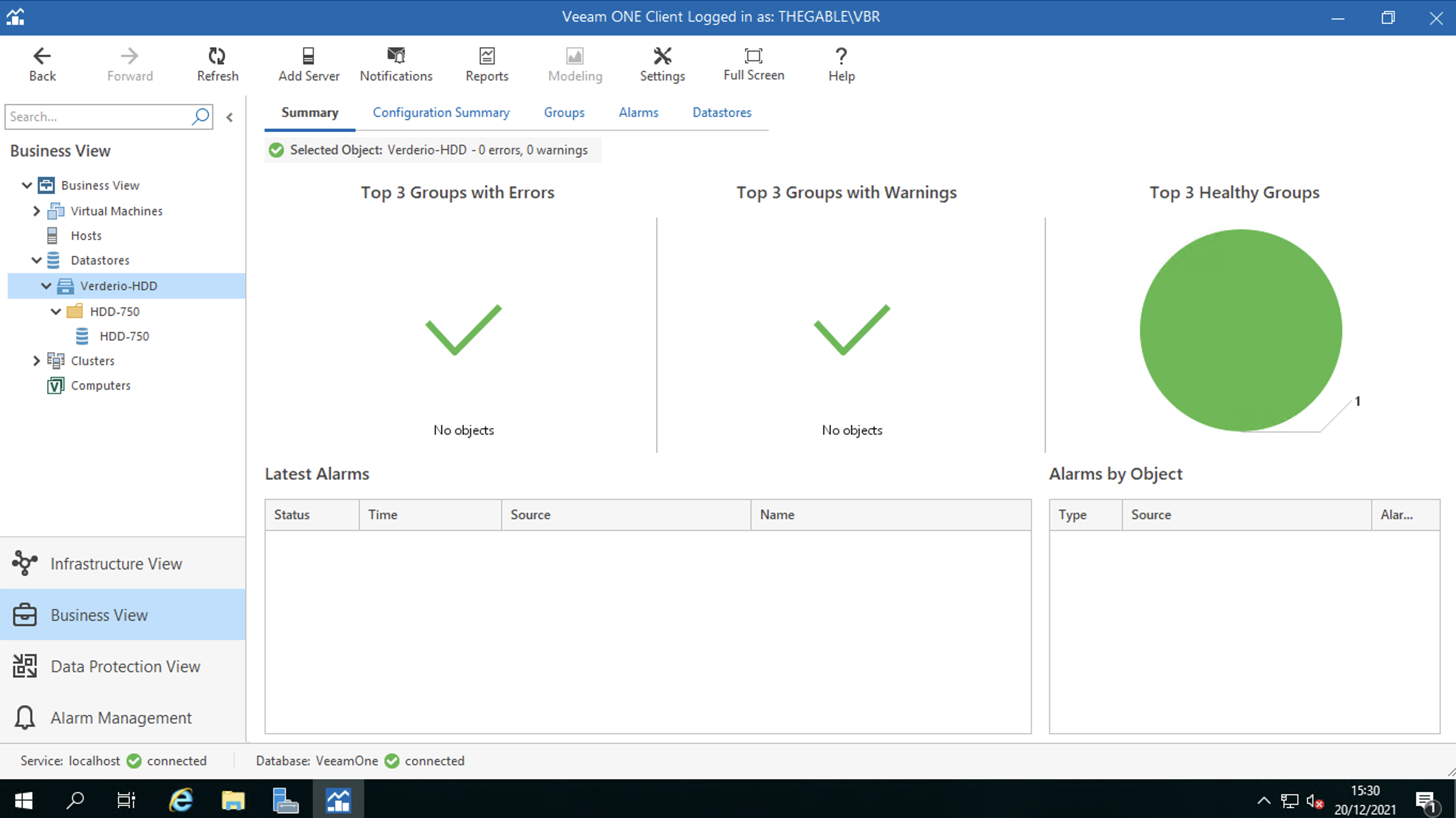The image size is (1456, 818).
Task: Collapse the Business View root chevron
Action: tap(27, 185)
